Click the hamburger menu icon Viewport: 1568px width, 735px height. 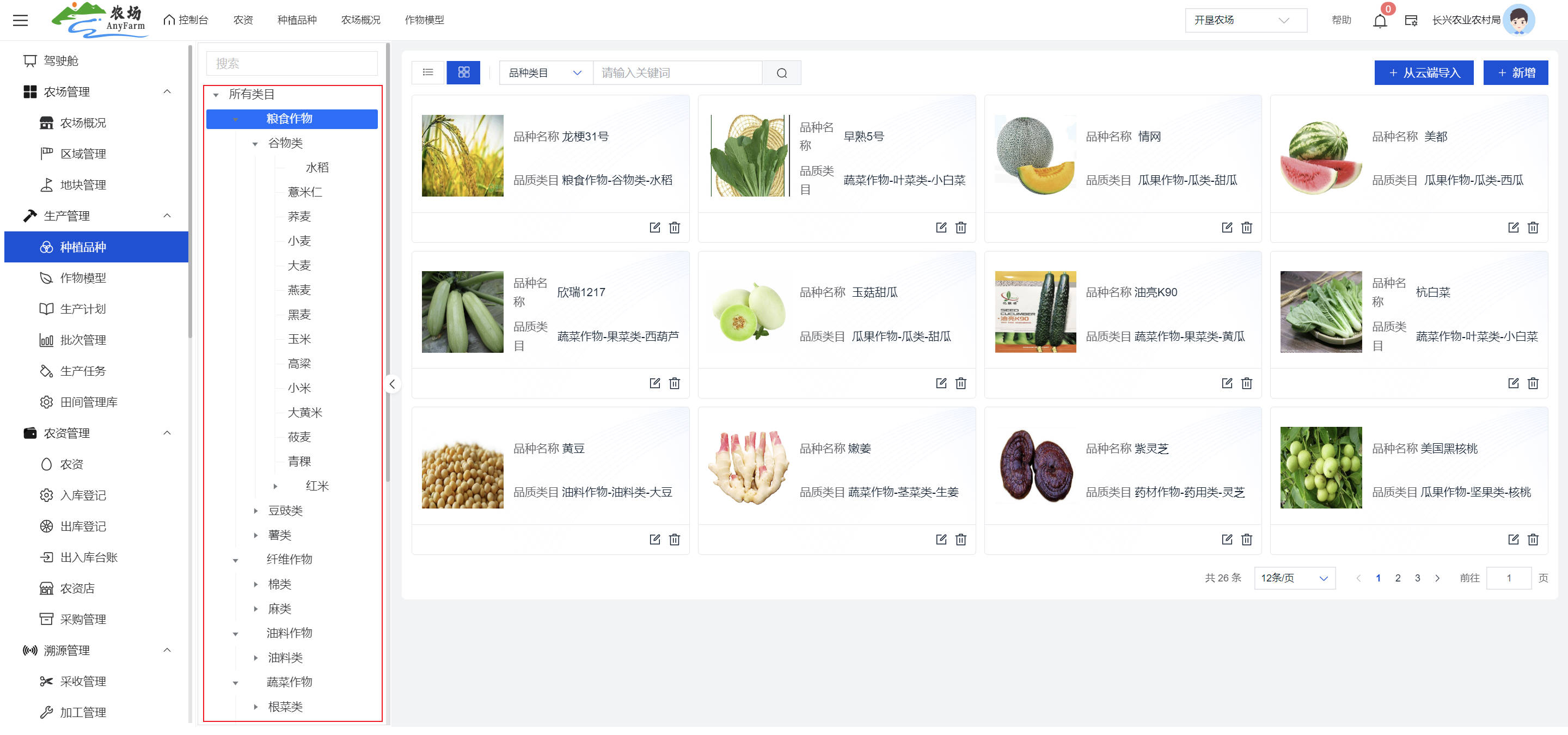[21, 21]
